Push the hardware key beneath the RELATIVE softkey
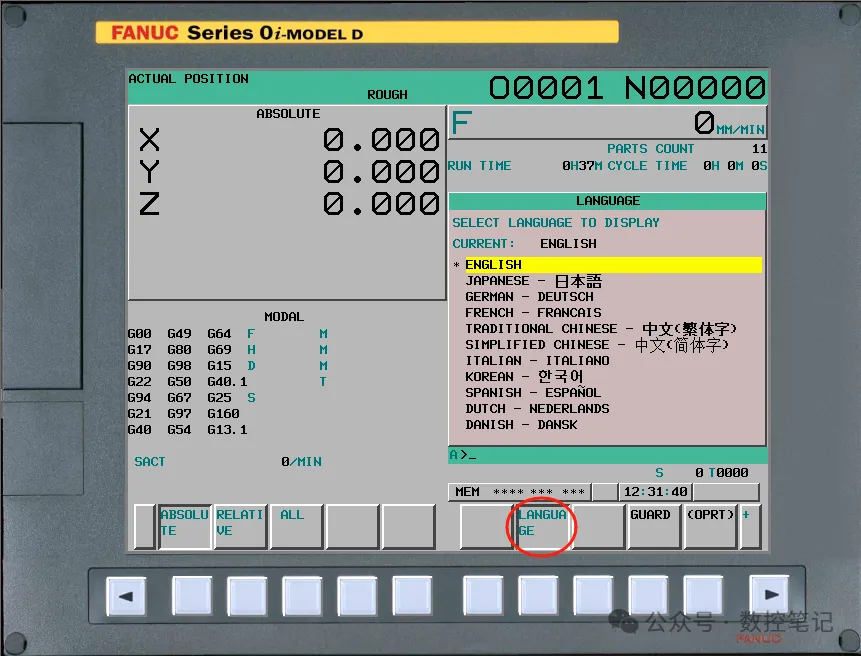Viewport: 861px width, 656px height. (x=247, y=596)
